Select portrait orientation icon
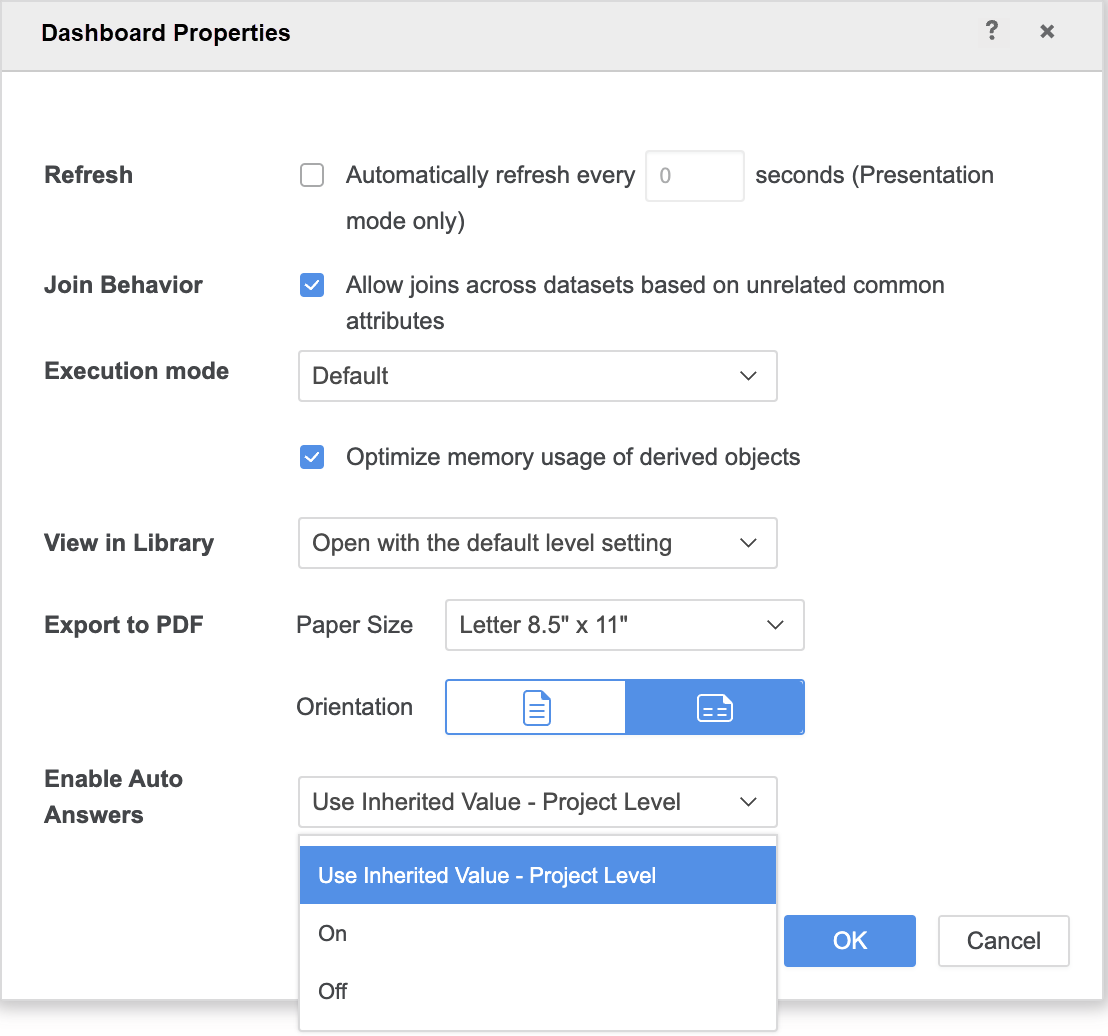 pos(536,708)
